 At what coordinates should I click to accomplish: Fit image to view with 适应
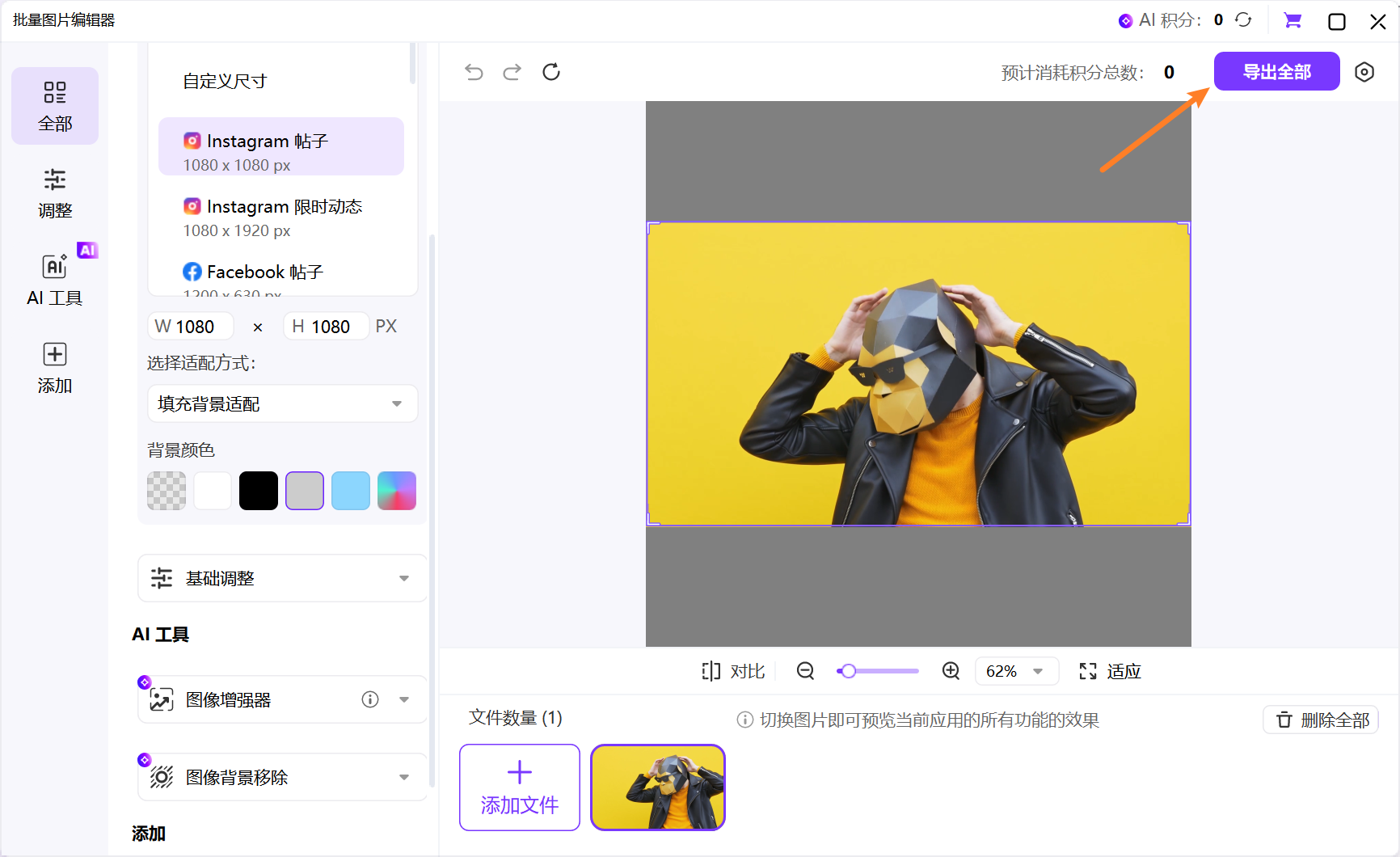pos(1110,671)
